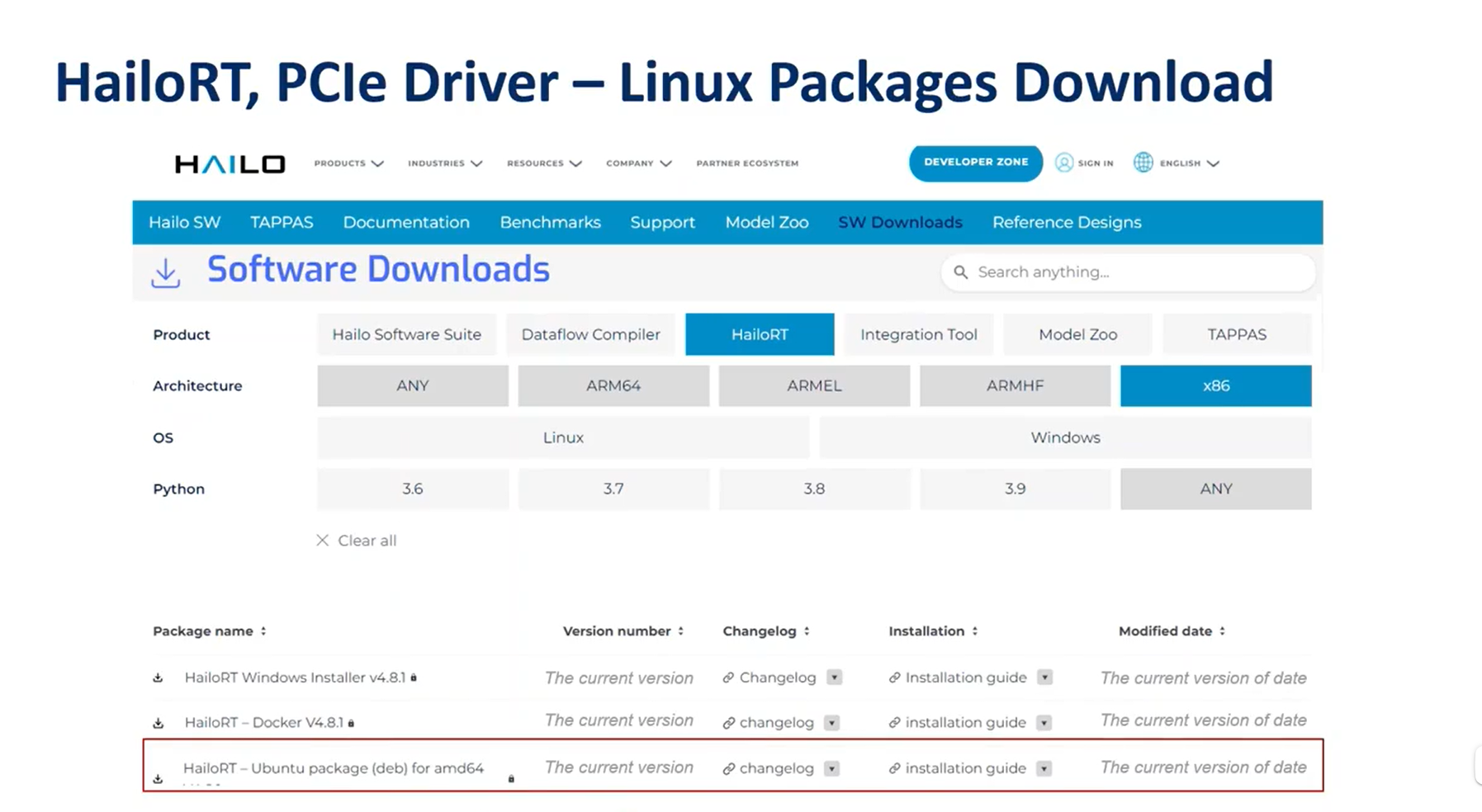Open Partner Ecosystem link
Viewport: 1482px width, 812px height.
(x=747, y=163)
